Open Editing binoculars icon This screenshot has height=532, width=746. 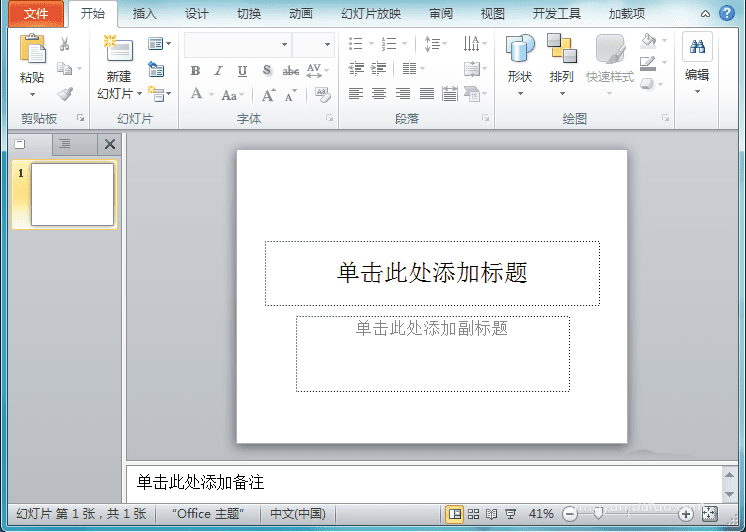(697, 47)
